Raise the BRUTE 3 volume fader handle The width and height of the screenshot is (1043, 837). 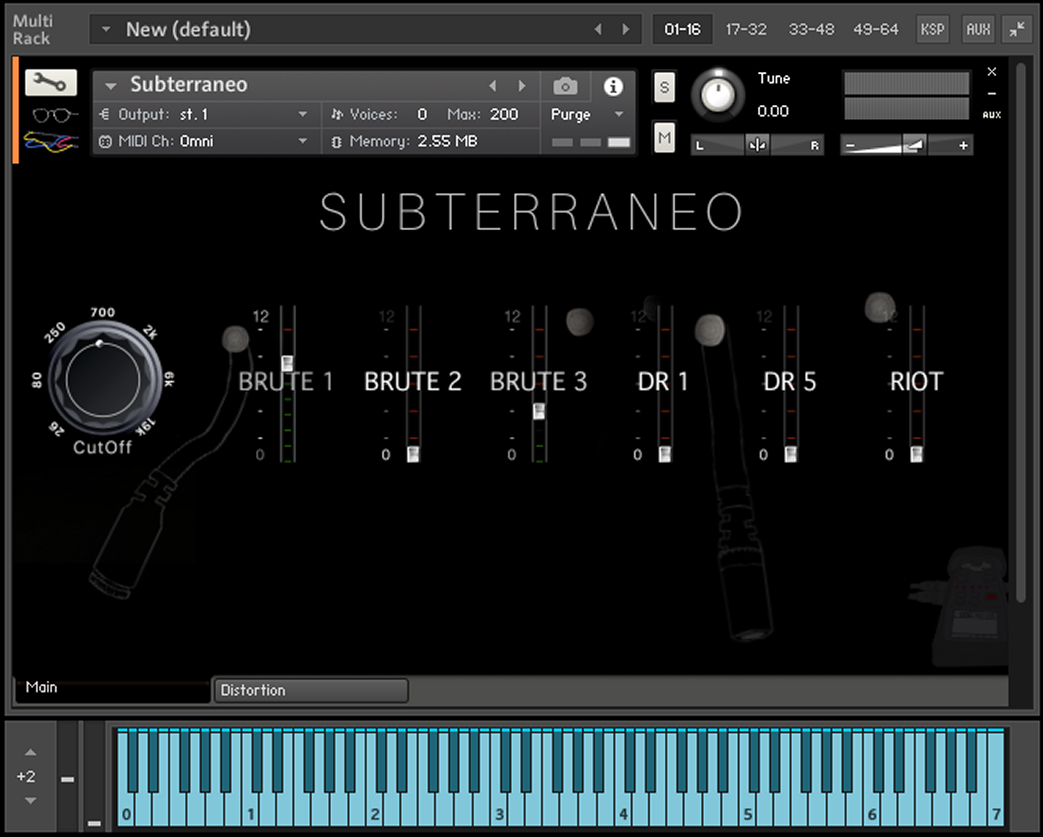tap(538, 410)
